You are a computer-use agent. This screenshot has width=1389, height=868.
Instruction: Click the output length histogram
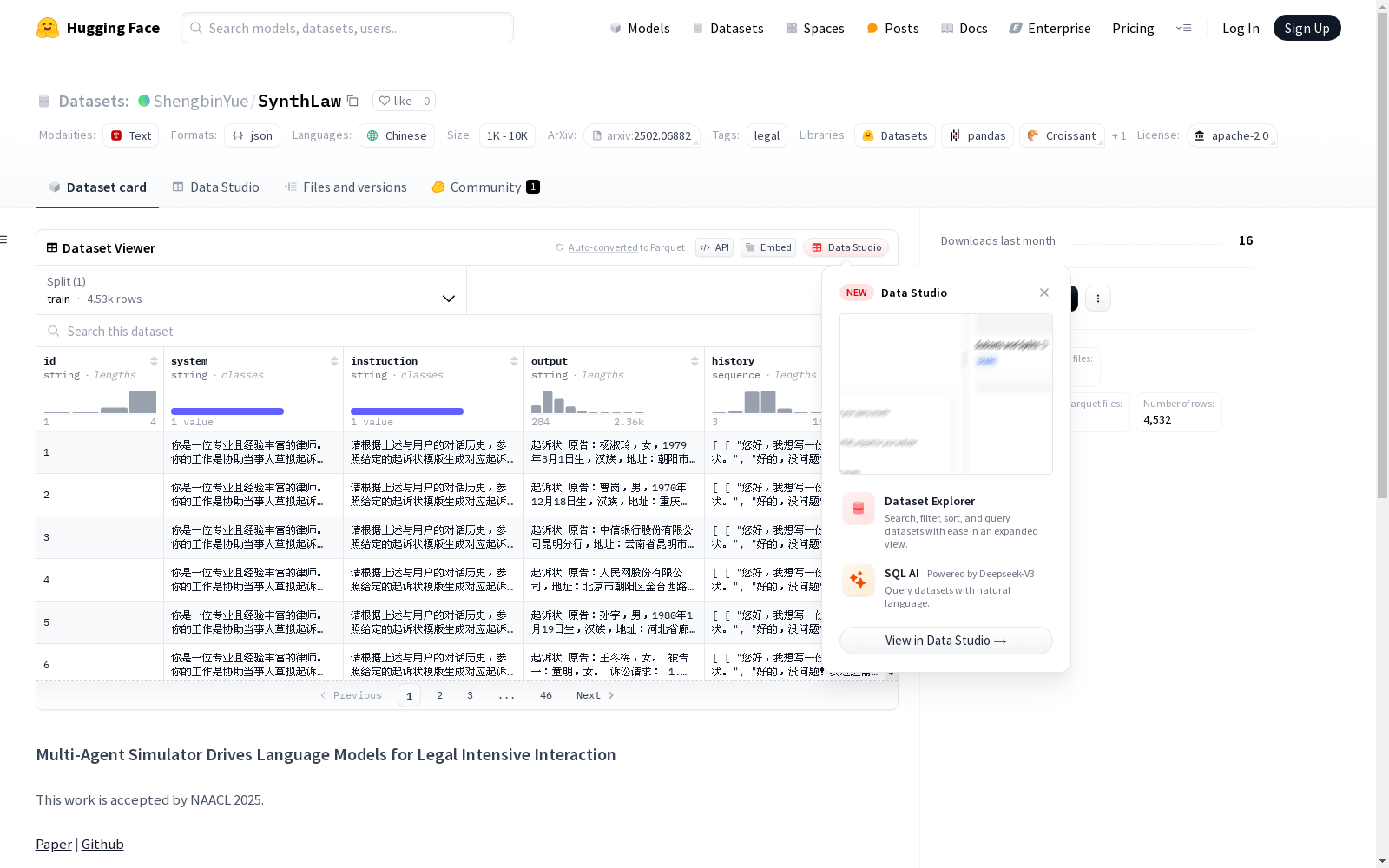[588, 402]
